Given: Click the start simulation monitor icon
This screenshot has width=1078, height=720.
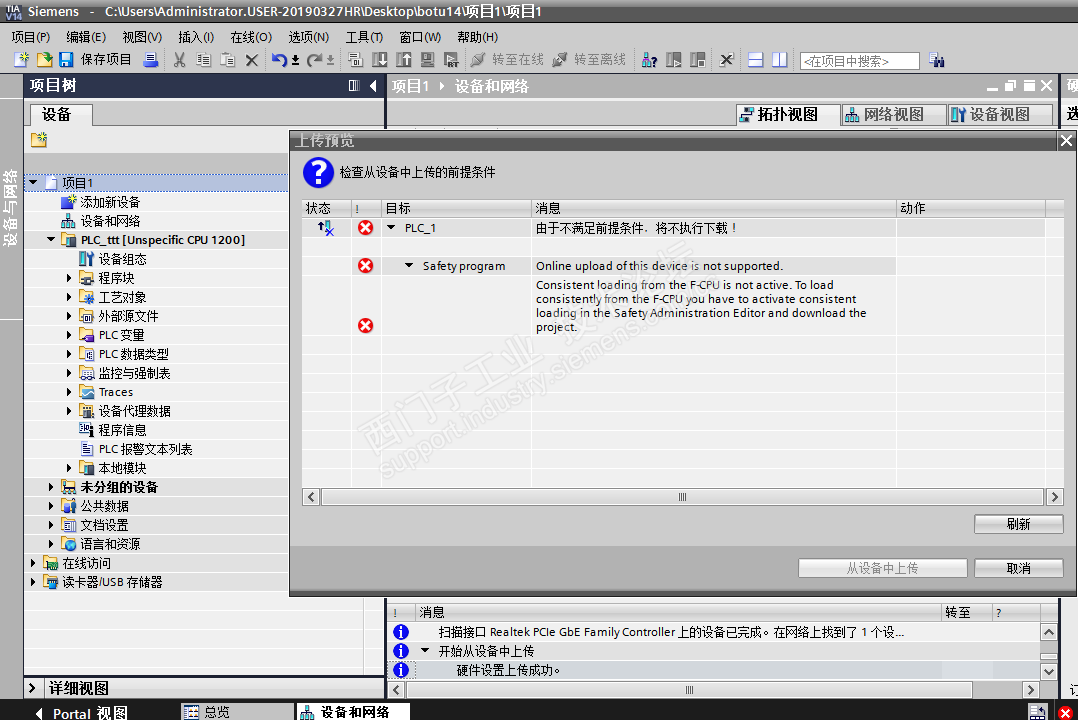Looking at the screenshot, I should (428, 60).
